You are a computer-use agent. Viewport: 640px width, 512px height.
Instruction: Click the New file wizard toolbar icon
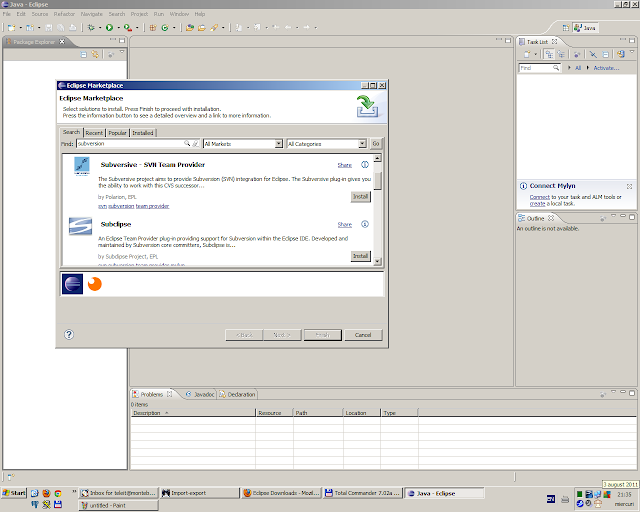[x=11, y=28]
